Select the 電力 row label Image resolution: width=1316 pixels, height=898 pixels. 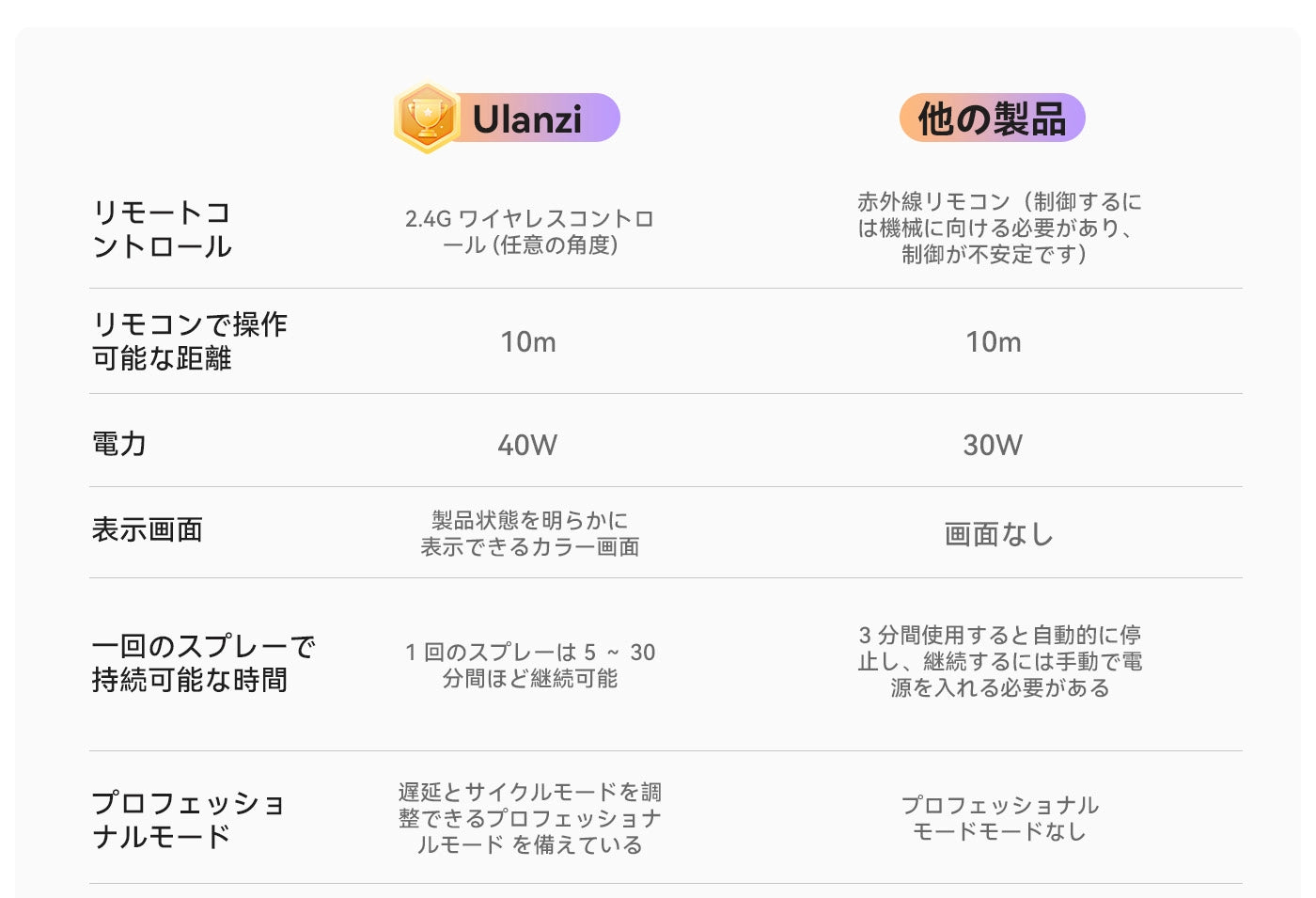(x=118, y=443)
